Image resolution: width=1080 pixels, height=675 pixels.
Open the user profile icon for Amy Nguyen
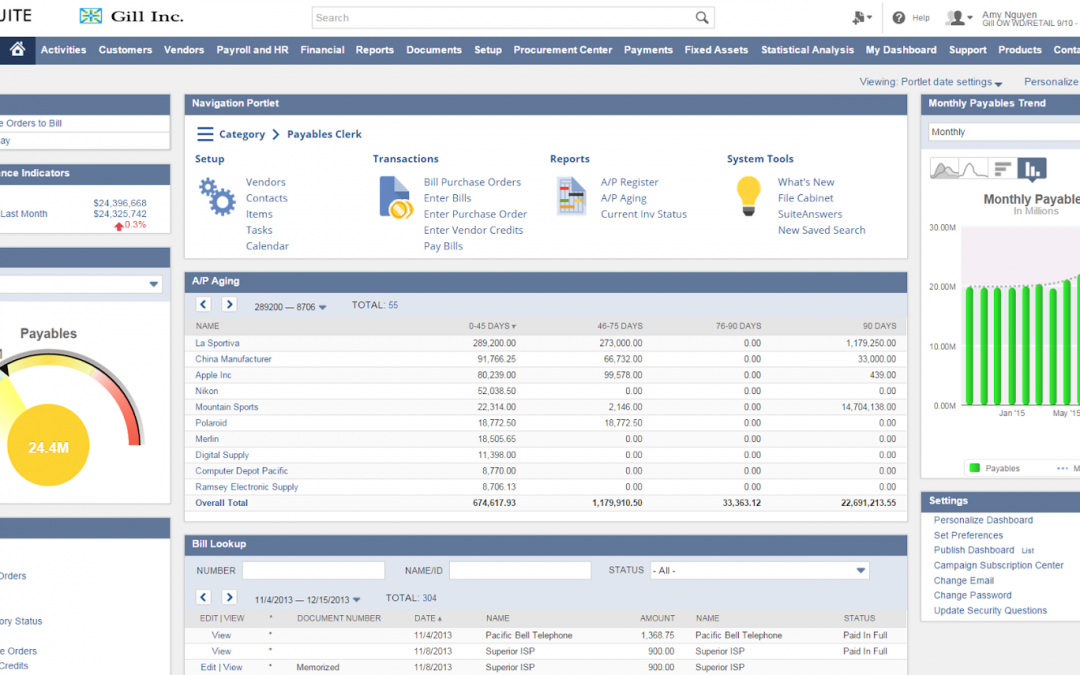(x=958, y=18)
